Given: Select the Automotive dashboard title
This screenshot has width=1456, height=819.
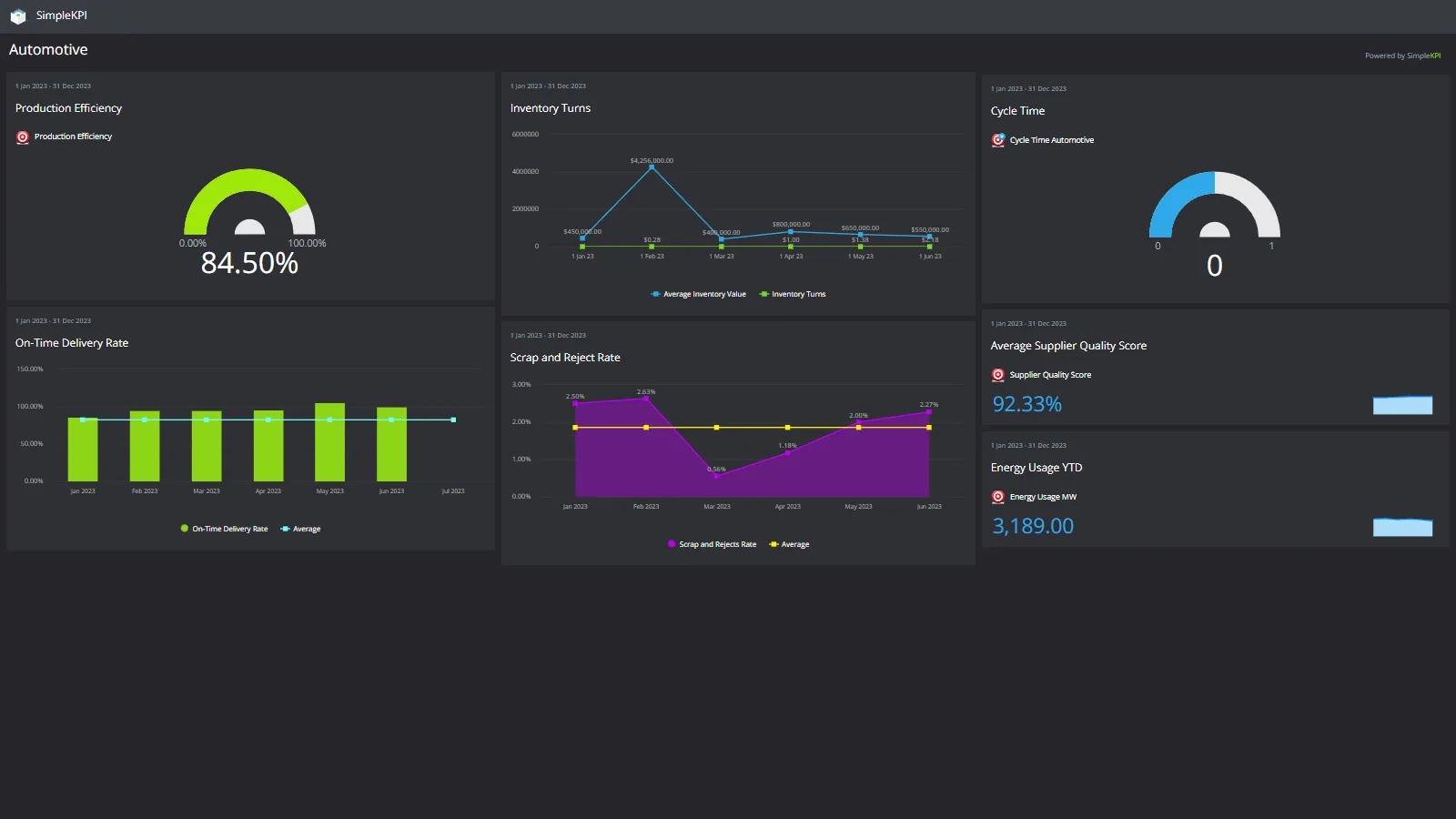Looking at the screenshot, I should (49, 49).
